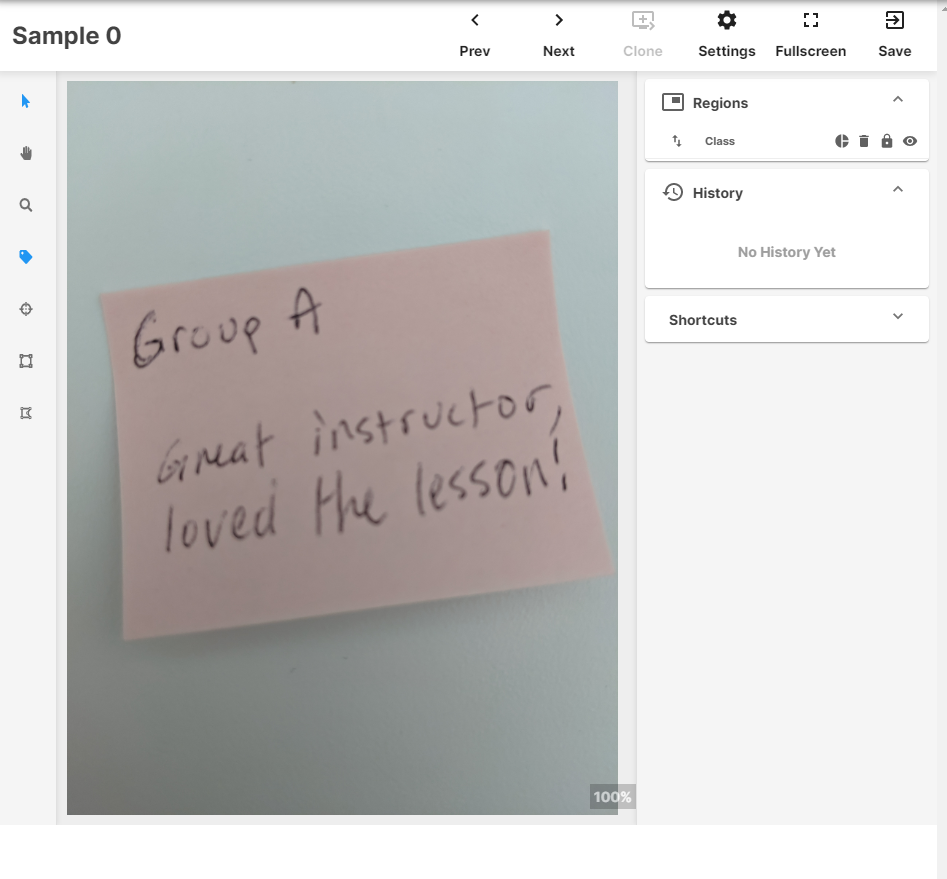Collapse the History panel
The image size is (947, 879).
pyautogui.click(x=897, y=189)
